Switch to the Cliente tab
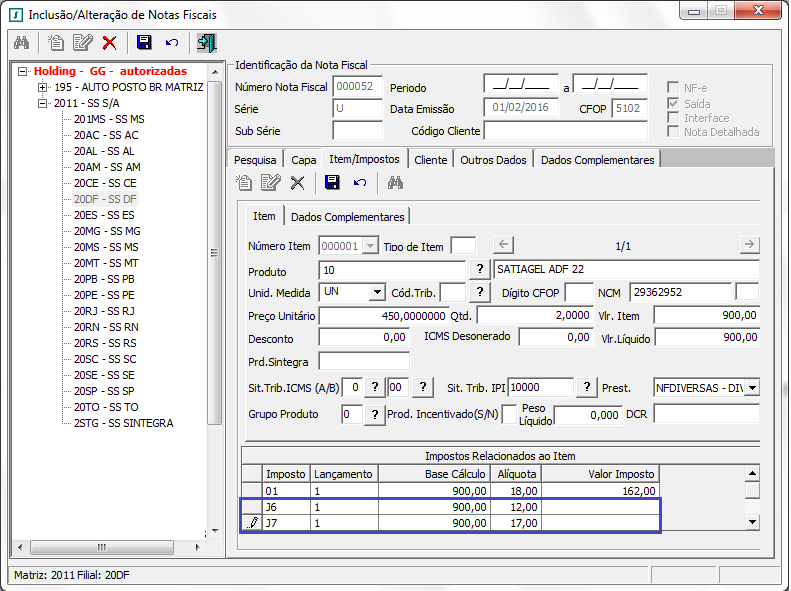 click(x=430, y=160)
